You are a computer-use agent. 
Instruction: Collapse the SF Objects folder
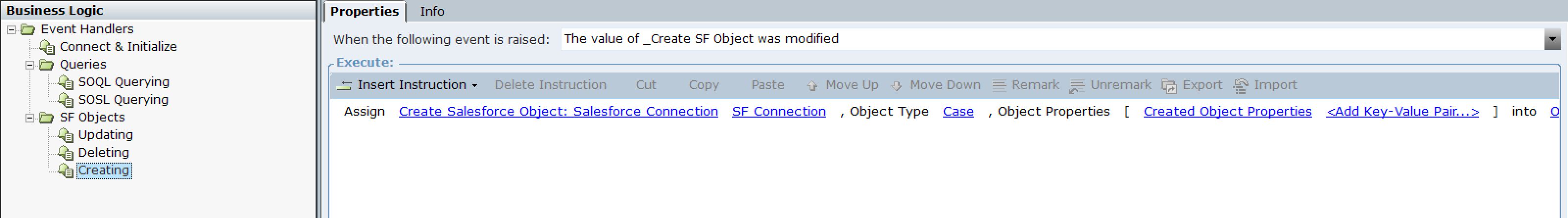[x=30, y=118]
